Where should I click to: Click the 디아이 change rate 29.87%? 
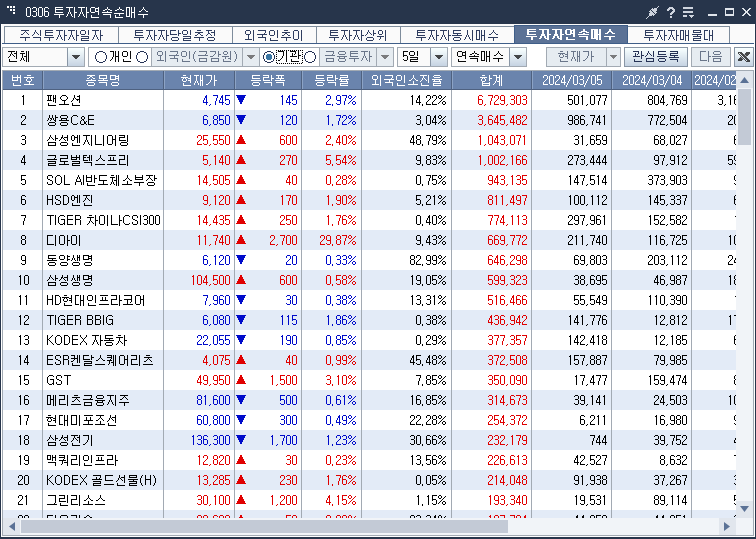[338, 240]
